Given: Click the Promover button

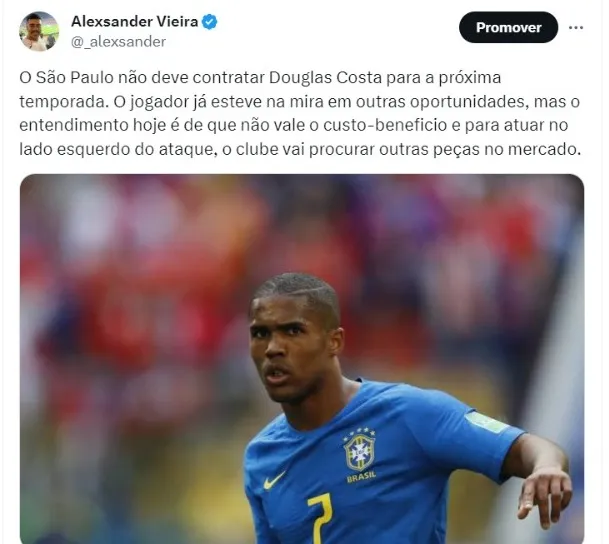Looking at the screenshot, I should pos(508,28).
